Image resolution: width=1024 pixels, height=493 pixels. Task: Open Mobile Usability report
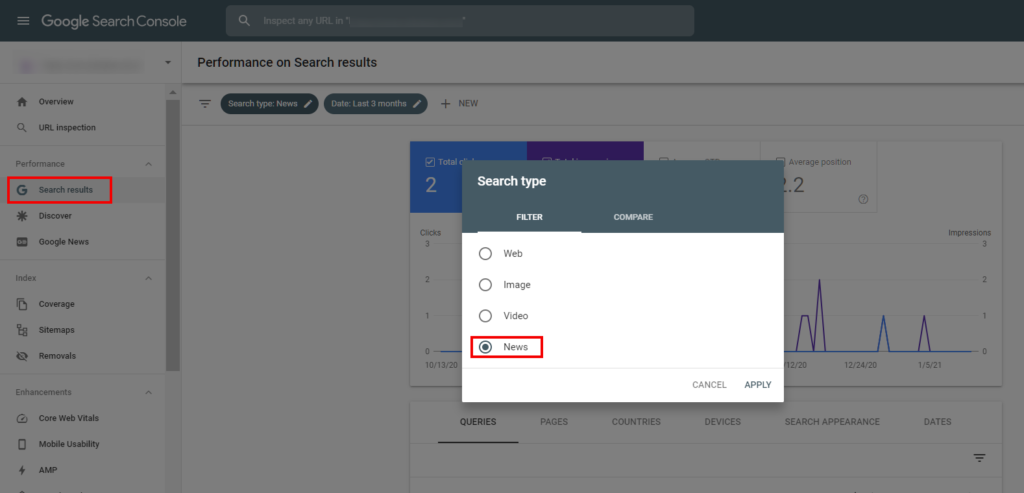point(69,444)
